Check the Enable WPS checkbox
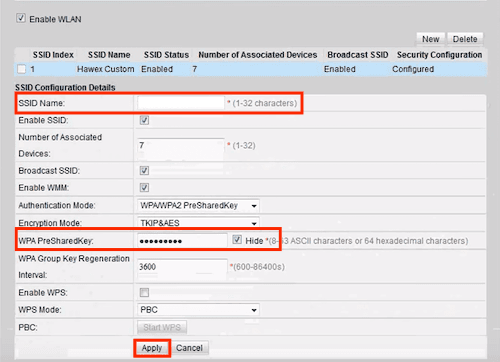This screenshot has width=500, height=362. click(x=144, y=292)
